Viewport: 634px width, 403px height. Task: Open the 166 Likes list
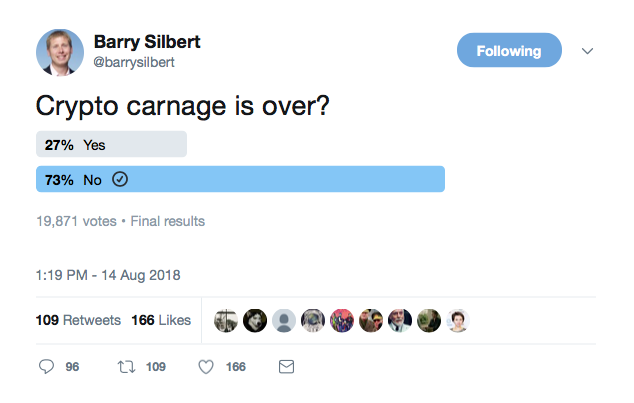(161, 320)
